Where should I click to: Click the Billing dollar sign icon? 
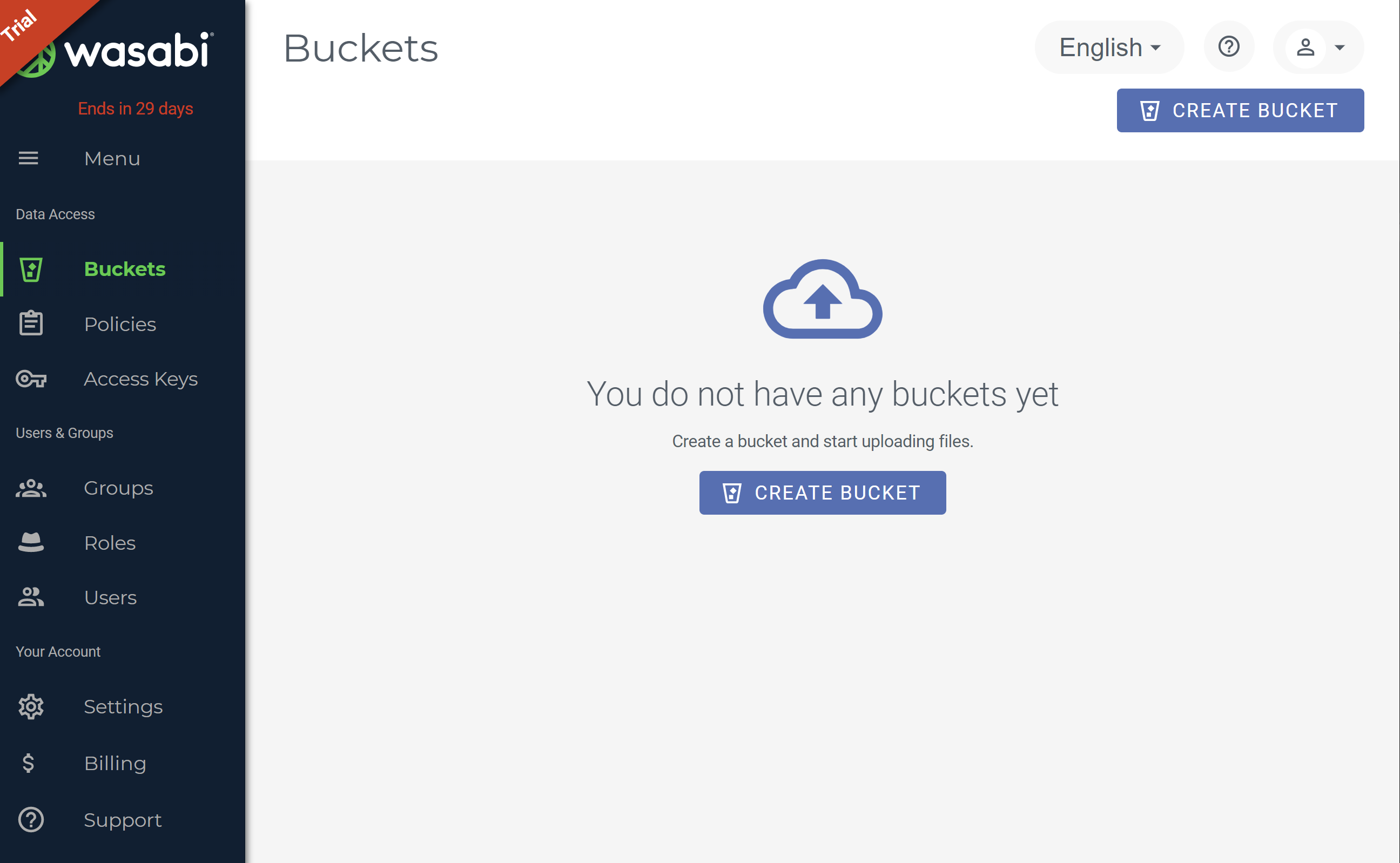29,763
